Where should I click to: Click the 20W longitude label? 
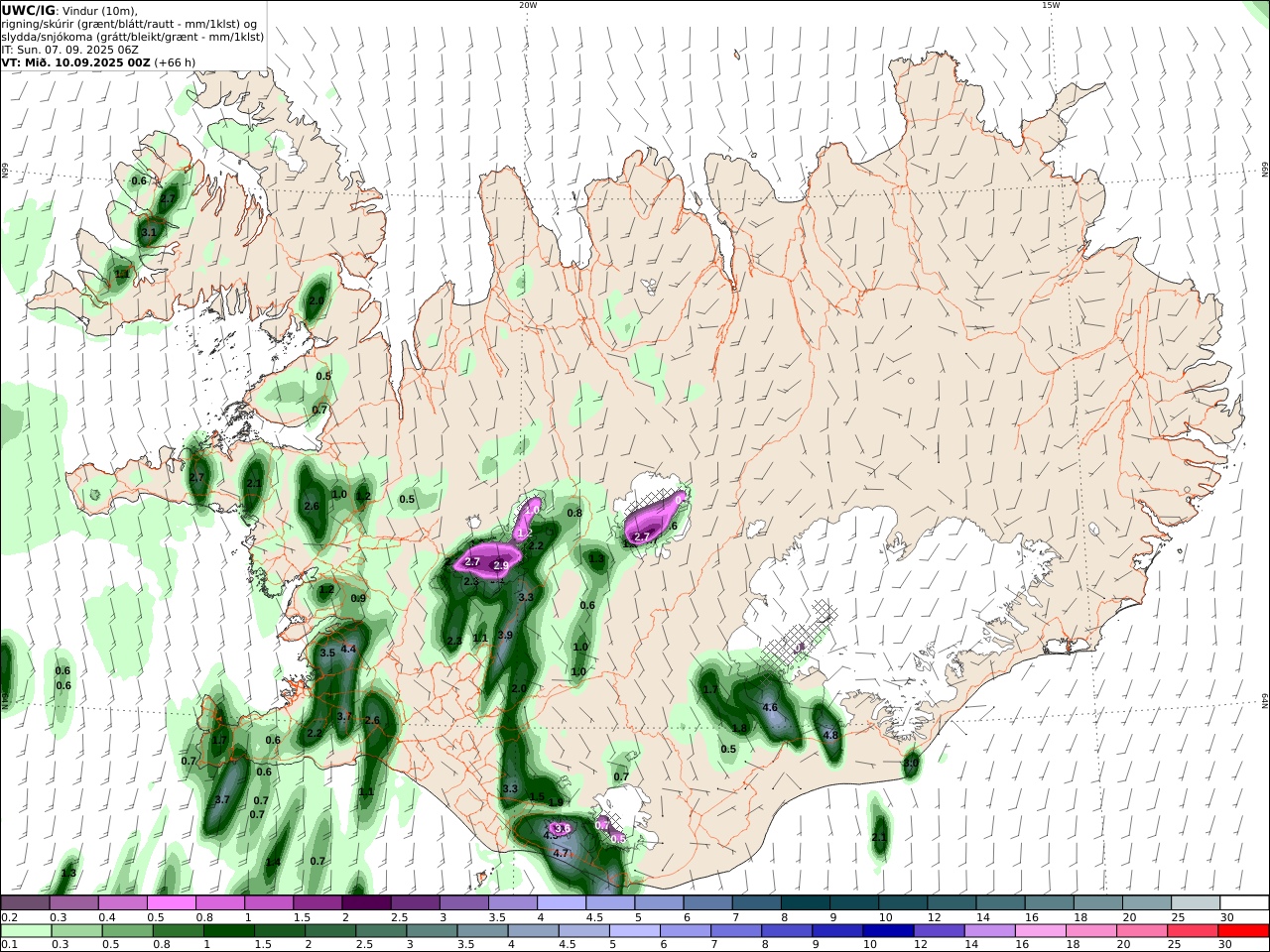pyautogui.click(x=528, y=5)
